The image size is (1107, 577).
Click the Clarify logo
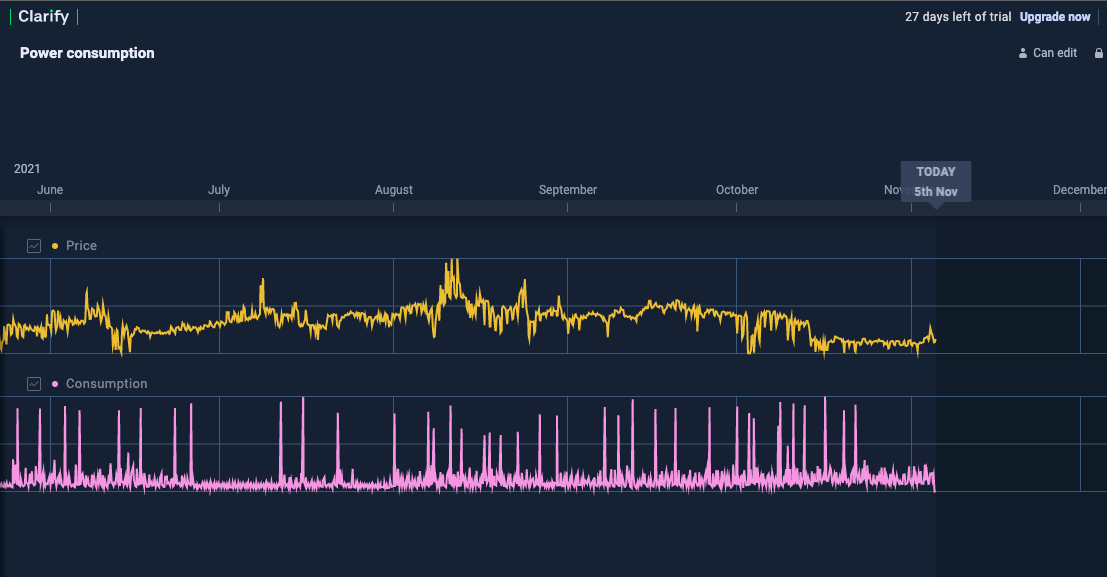click(43, 17)
